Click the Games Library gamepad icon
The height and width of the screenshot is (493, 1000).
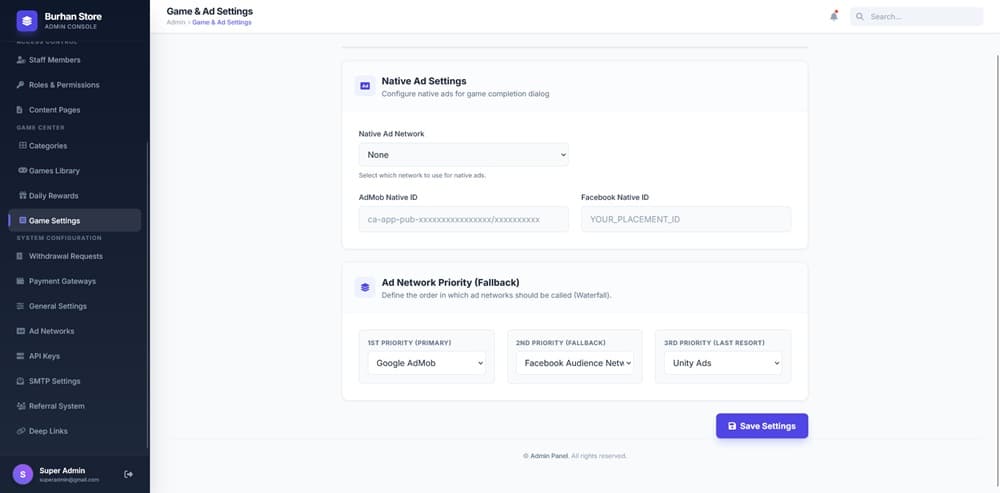point(22,171)
